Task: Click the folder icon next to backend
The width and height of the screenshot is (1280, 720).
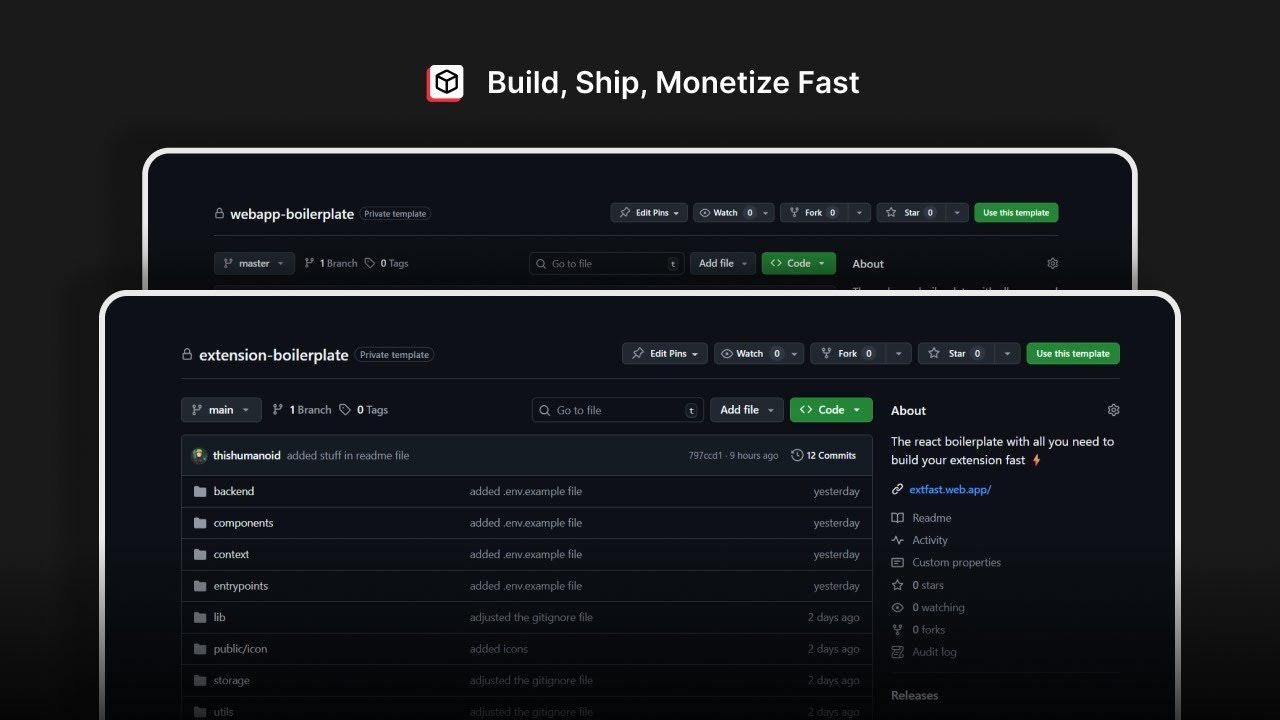Action: (200, 491)
